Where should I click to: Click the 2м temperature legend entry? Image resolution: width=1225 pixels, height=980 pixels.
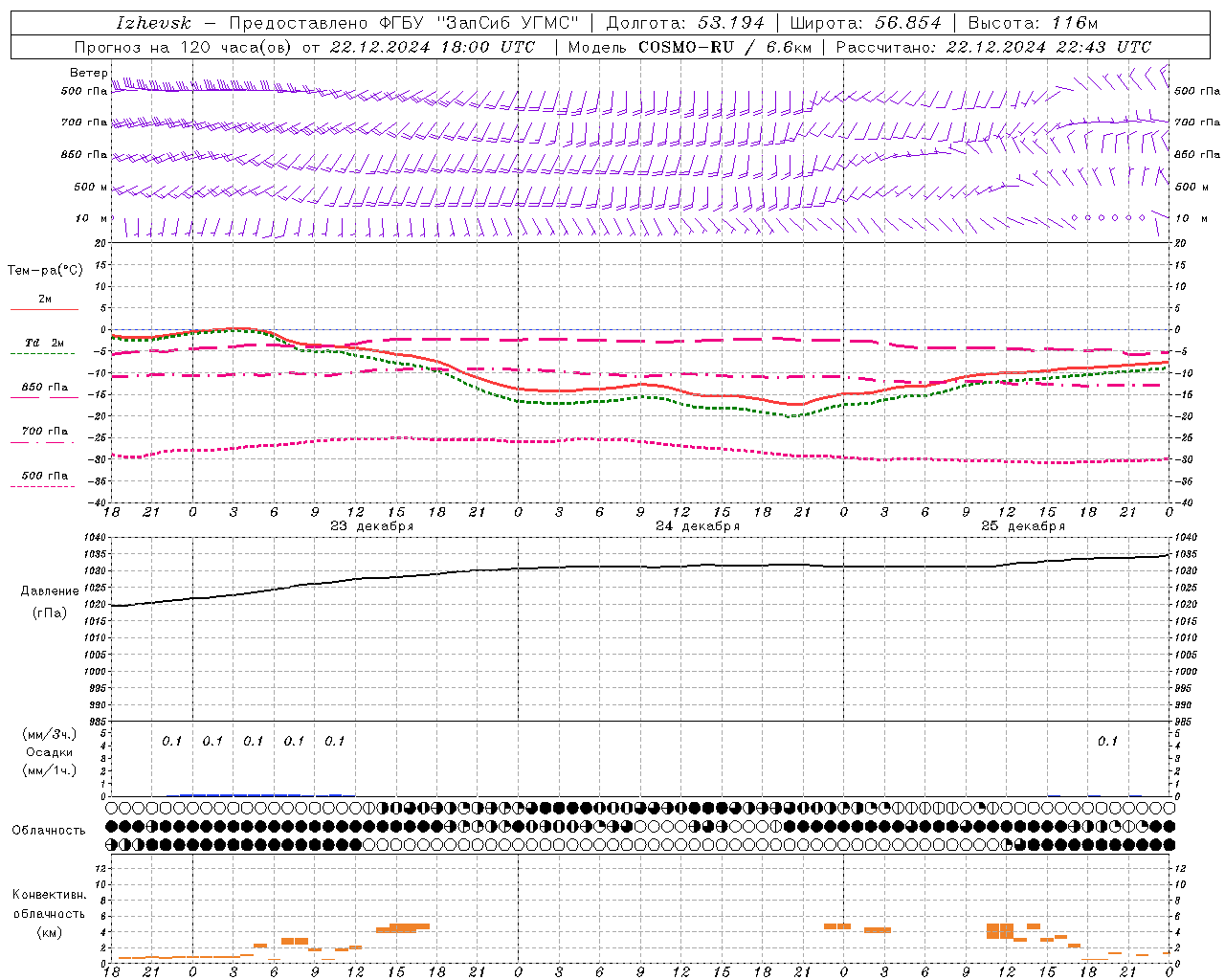(x=45, y=300)
